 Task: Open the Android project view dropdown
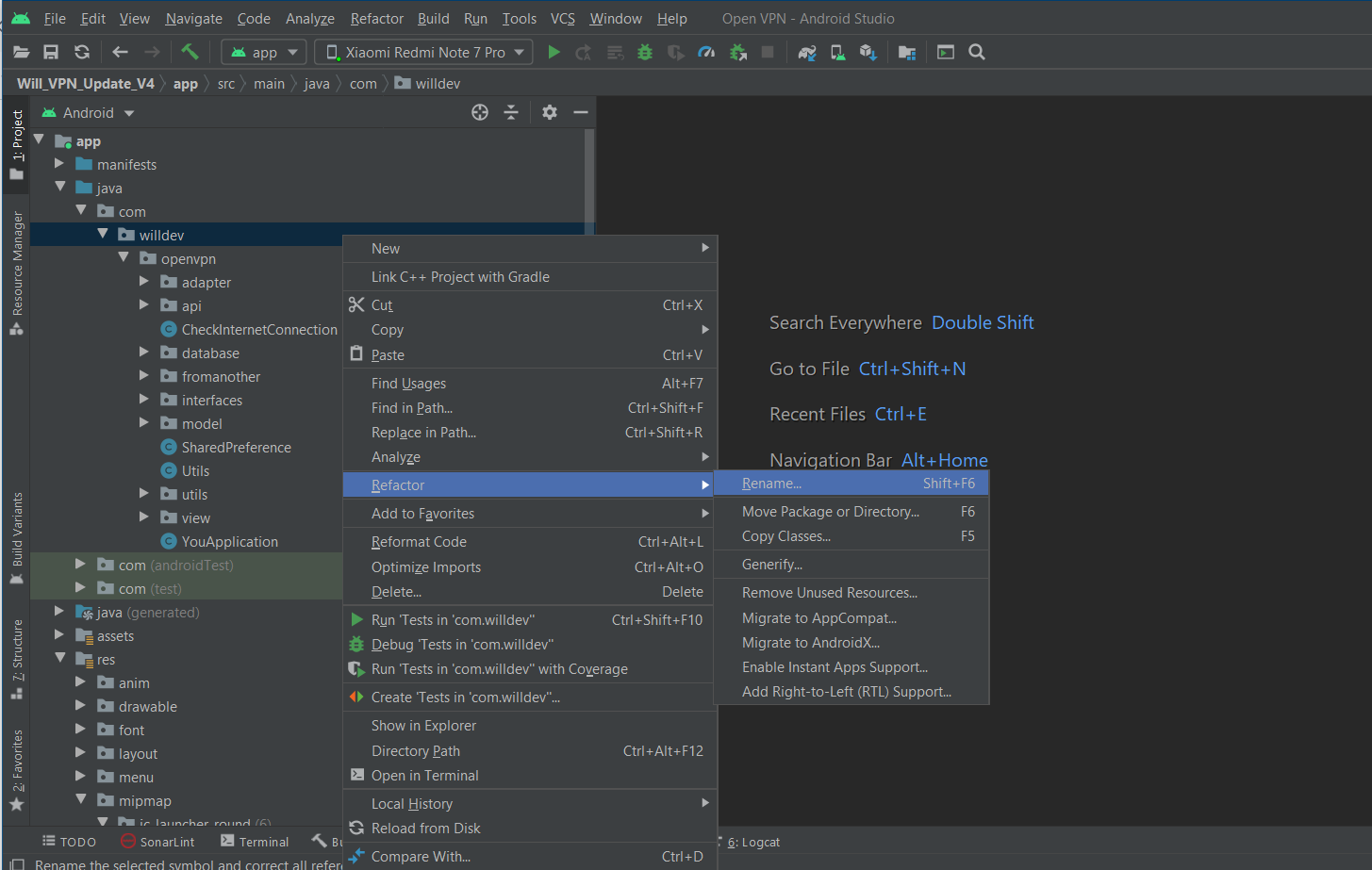(x=89, y=113)
